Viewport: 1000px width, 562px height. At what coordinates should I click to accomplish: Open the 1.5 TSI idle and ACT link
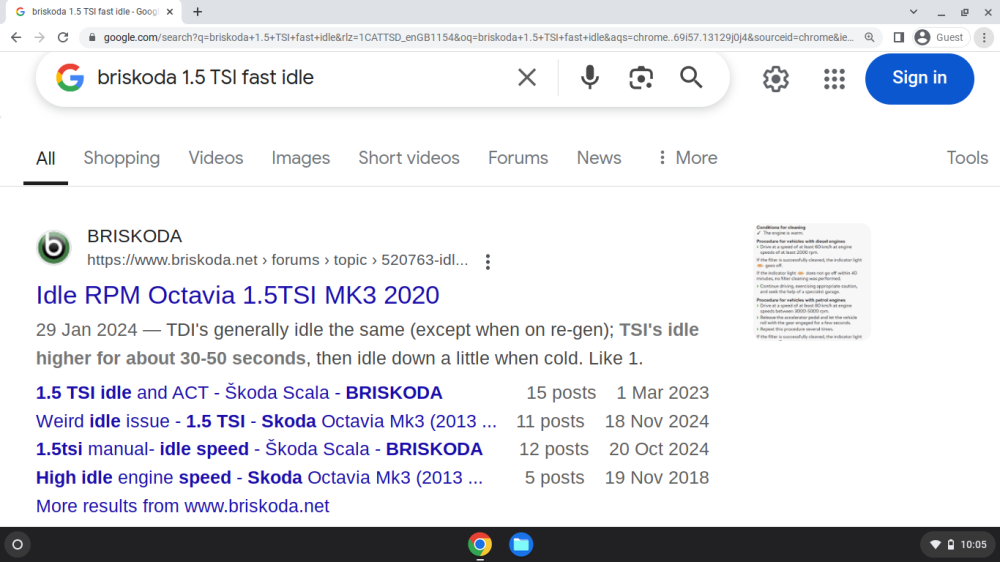239,393
